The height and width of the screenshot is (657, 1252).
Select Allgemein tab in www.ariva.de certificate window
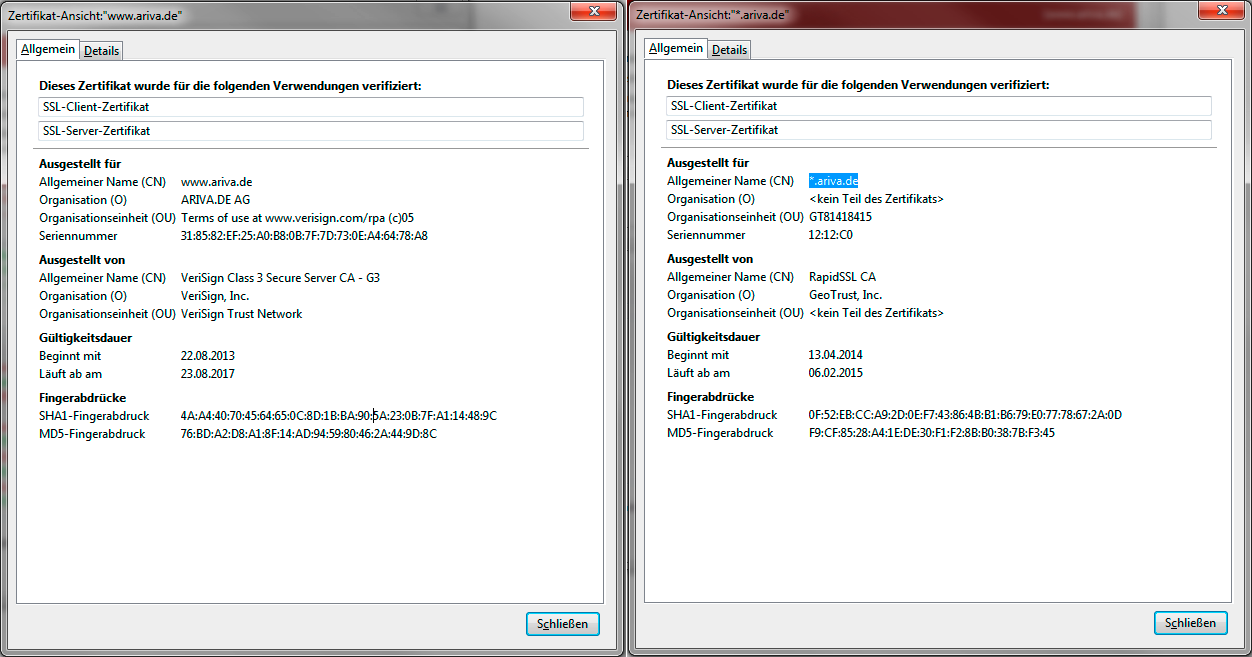point(49,49)
